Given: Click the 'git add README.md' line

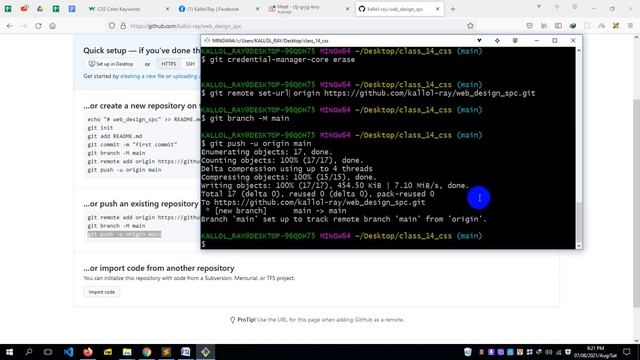Looking at the screenshot, I should [x=115, y=136].
